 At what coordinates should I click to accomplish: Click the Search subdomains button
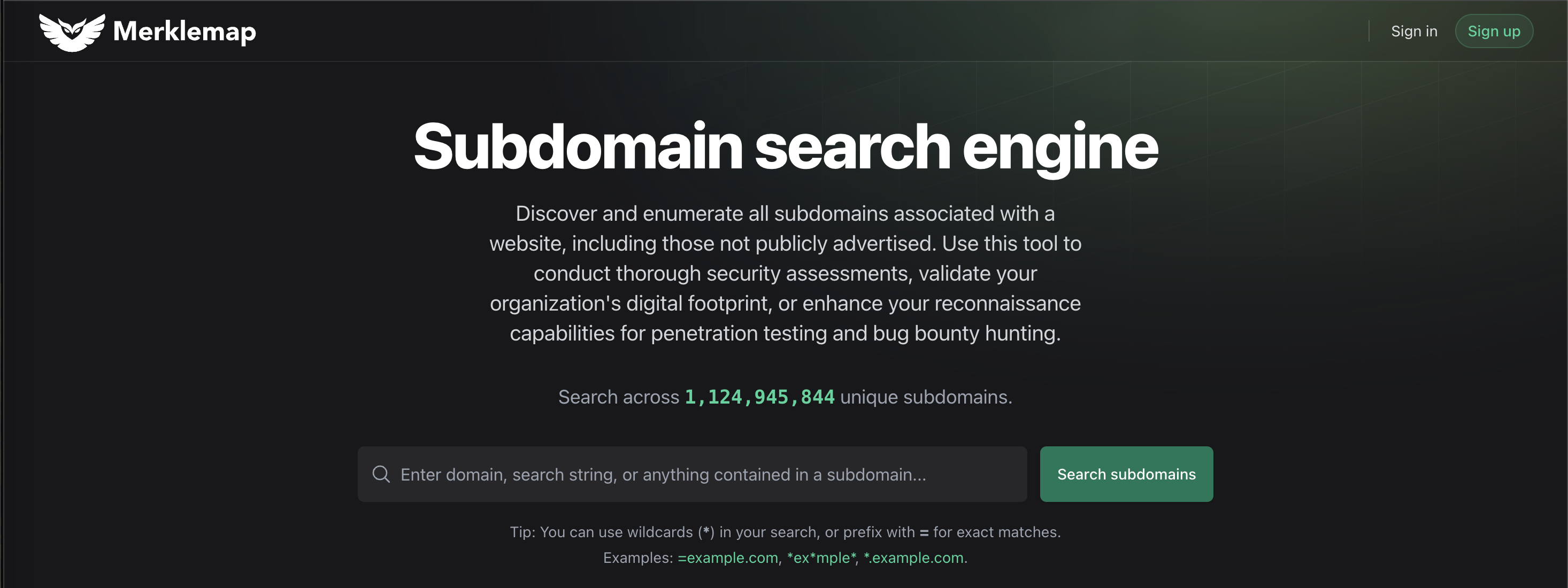(1126, 474)
